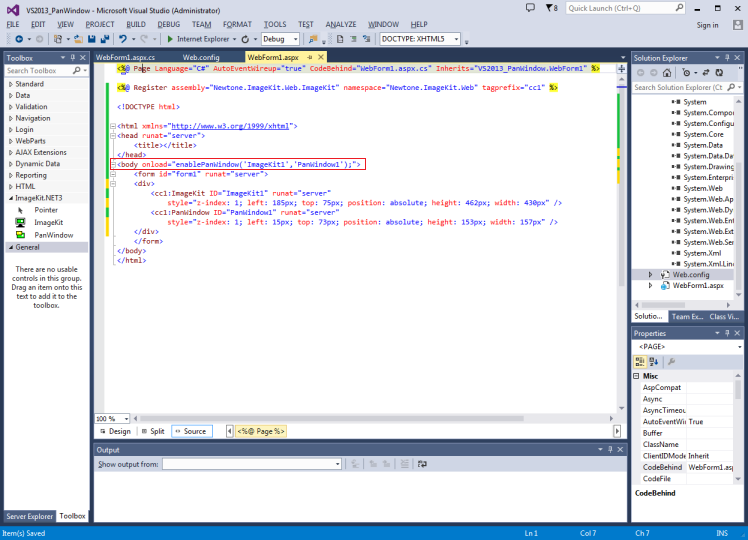This screenshot has height=540, width=748.
Task: Expand WebForm1.aspx node in Solution Explorer
Action: point(651,285)
